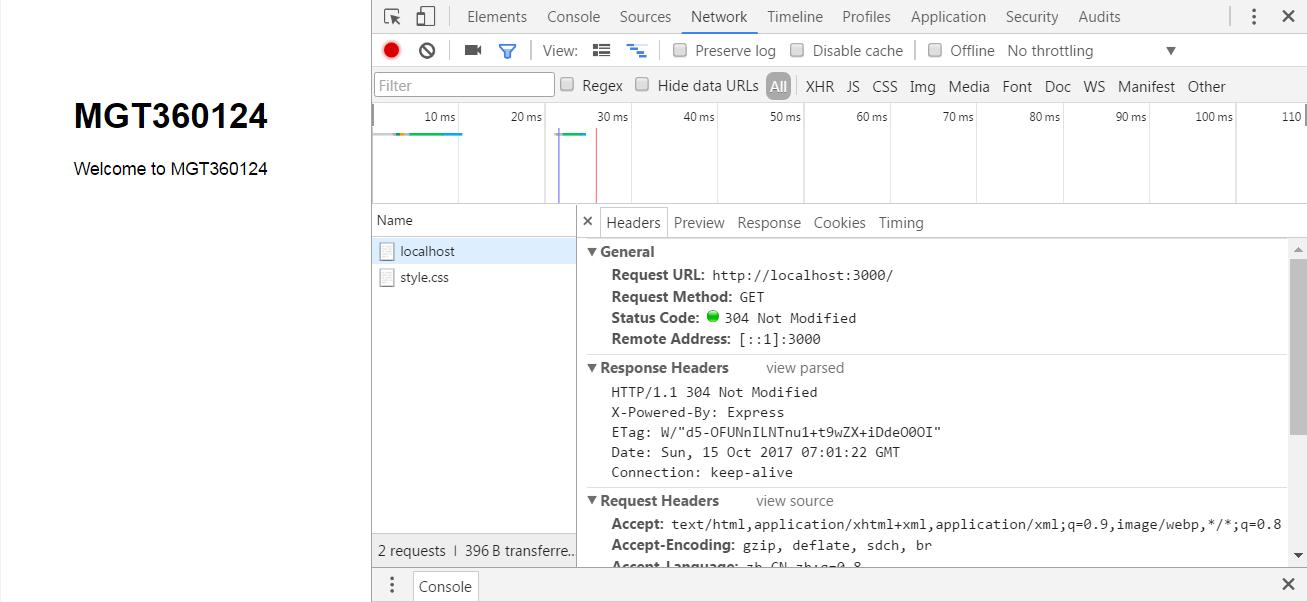This screenshot has height=602, width=1307.
Task: Enable the Preserve log checkbox
Action: click(x=680, y=50)
